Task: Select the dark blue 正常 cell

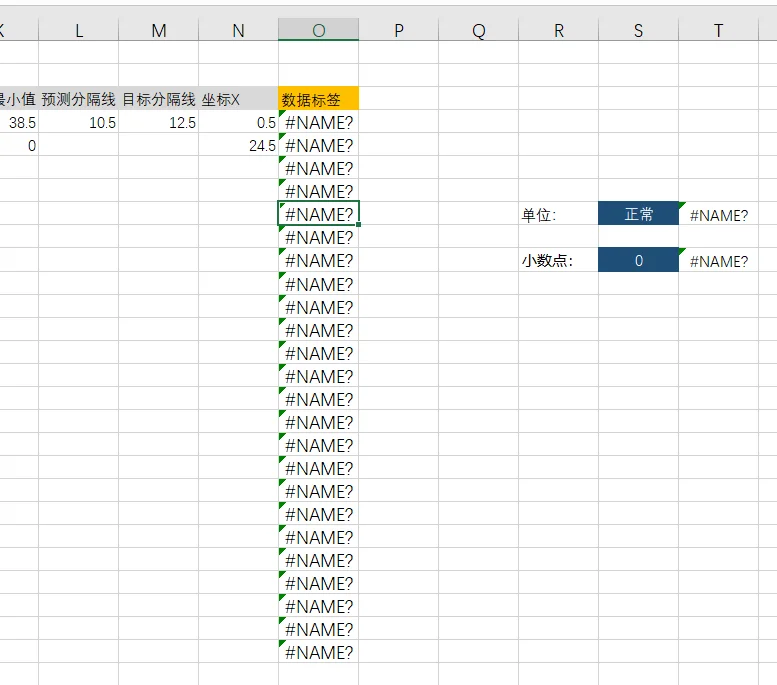Action: click(638, 214)
